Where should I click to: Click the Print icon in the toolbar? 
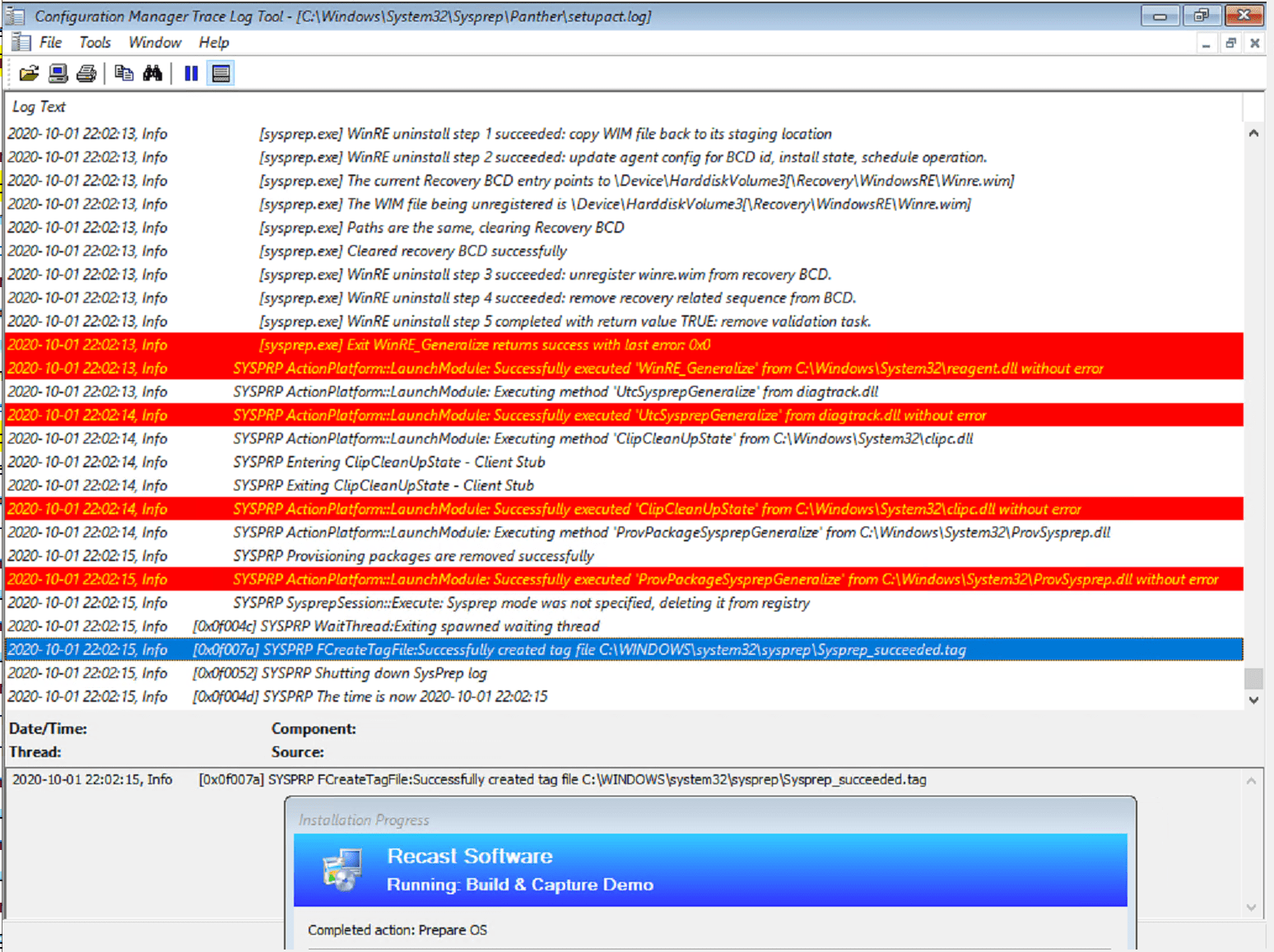click(x=86, y=73)
